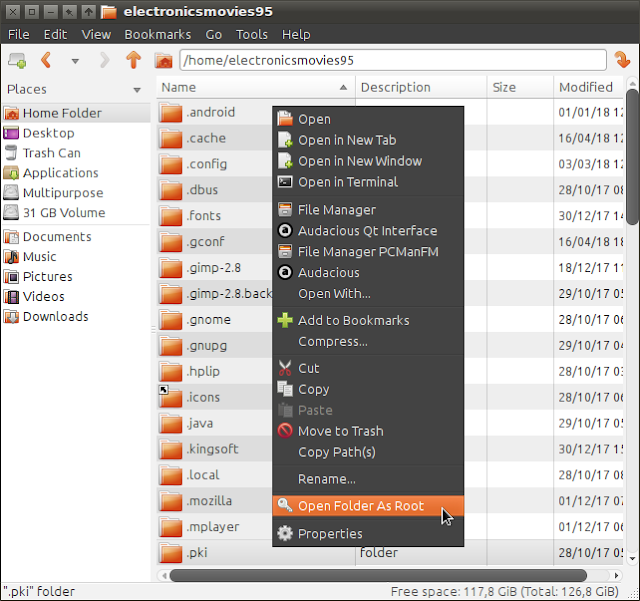640x601 pixels.
Task: Go back with the left arrow icon
Action: point(46,60)
